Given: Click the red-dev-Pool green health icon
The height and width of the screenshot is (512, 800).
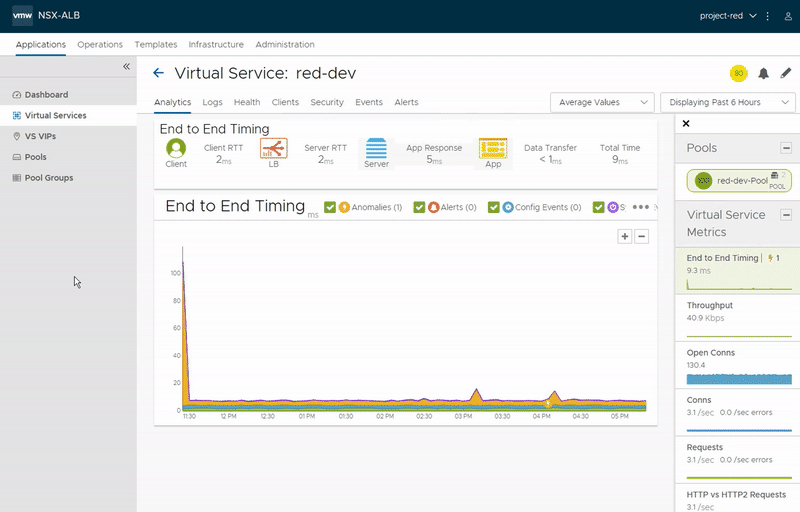Looking at the screenshot, I should 703,181.
